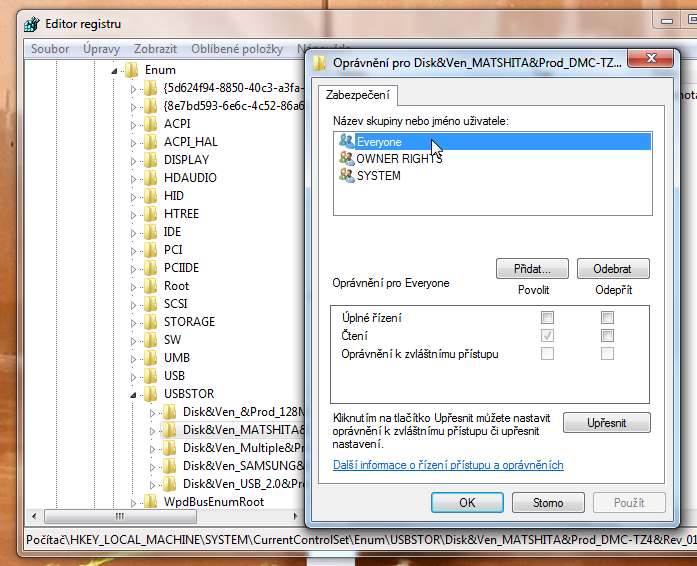Click the HDAUDIO folder icon
Viewport: 697px width, 566px height.
(151, 178)
